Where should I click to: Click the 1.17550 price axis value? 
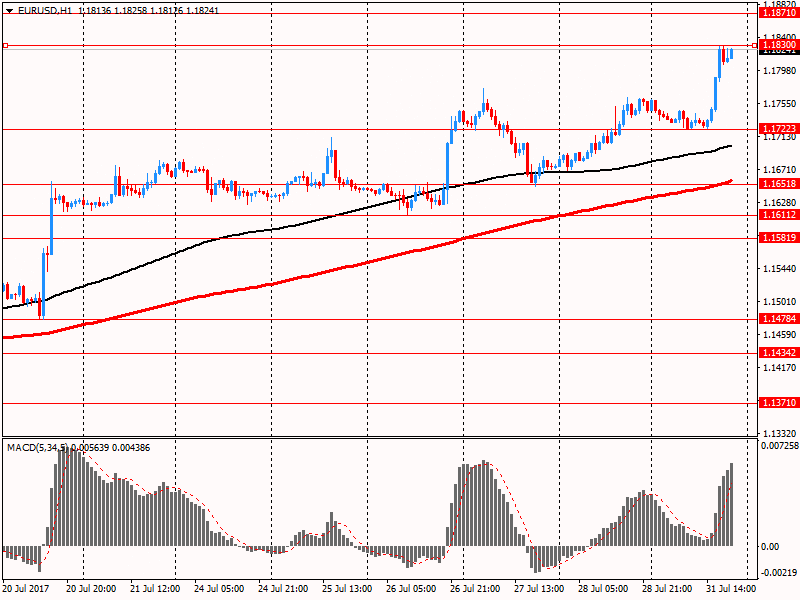779,104
